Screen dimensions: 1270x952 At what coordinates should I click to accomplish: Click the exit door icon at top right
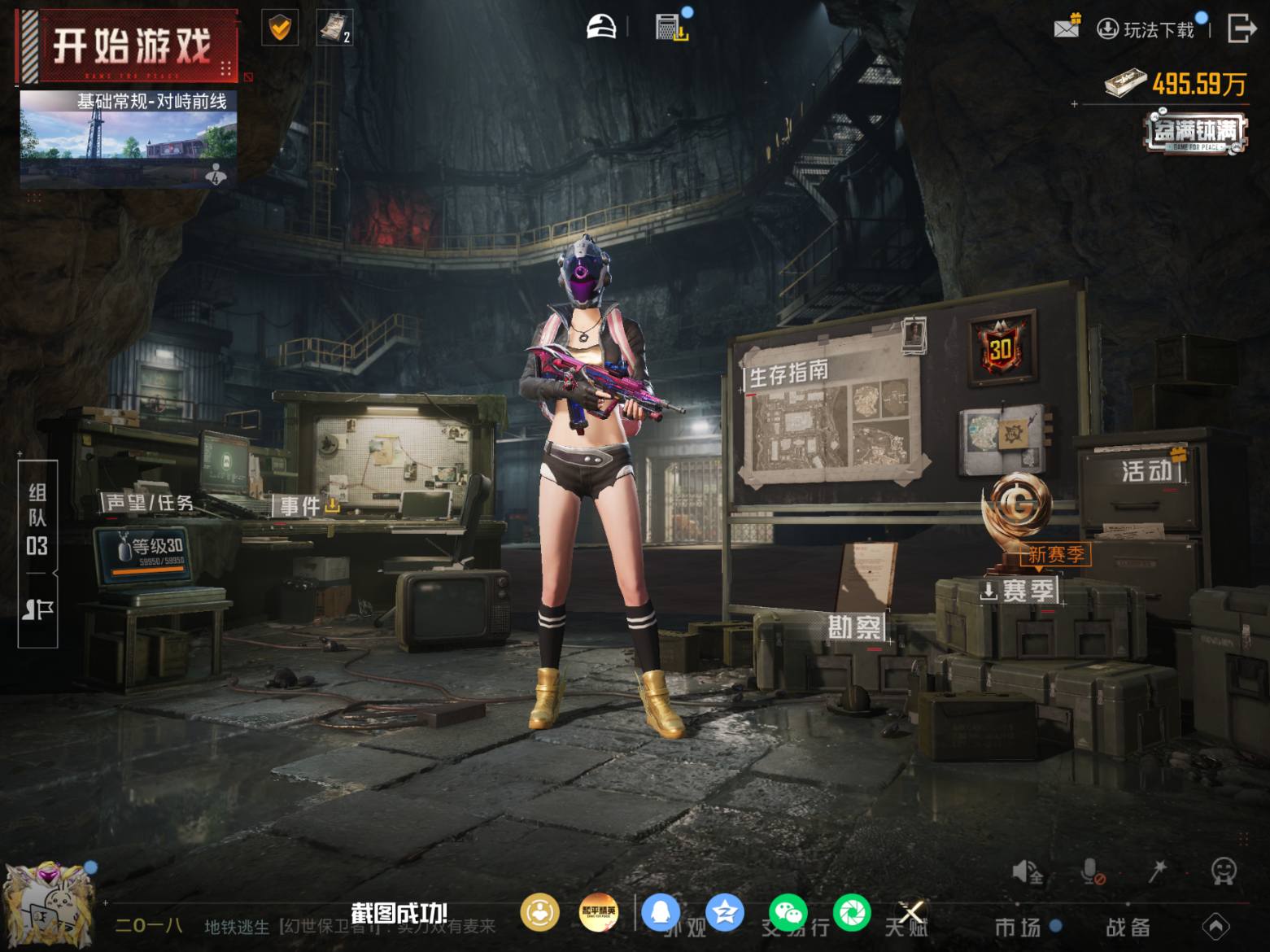pos(1240,28)
